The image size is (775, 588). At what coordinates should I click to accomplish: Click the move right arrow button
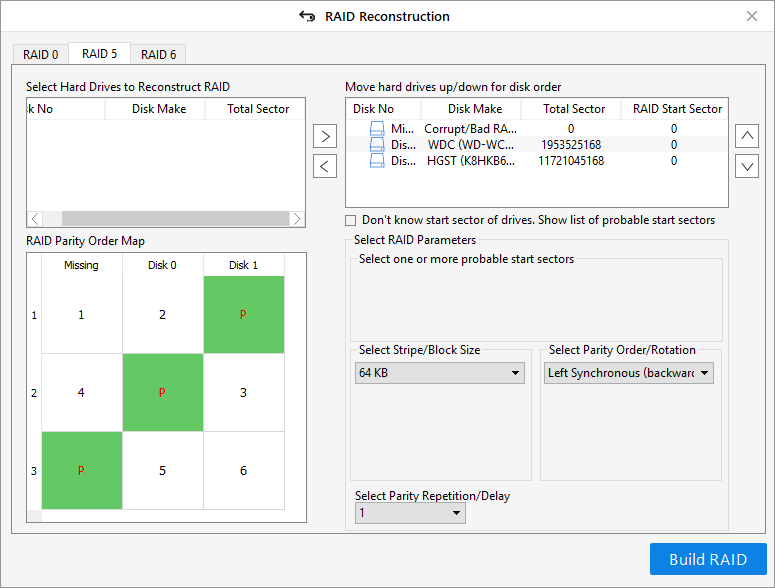(x=325, y=136)
